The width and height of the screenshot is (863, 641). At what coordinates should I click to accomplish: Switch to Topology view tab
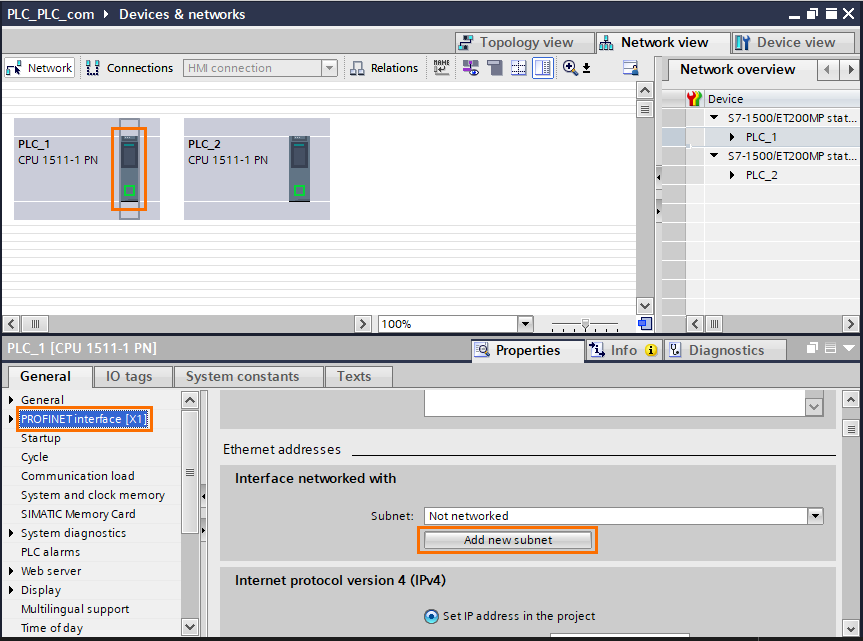[525, 42]
